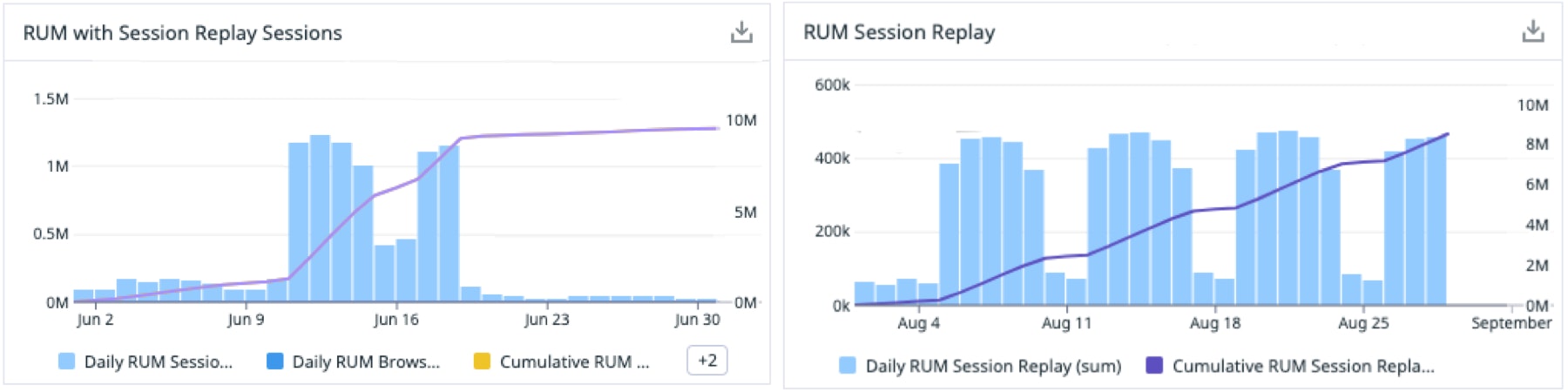
Task: Click the Cumulative RUM ... legend label
Action: pos(574,362)
